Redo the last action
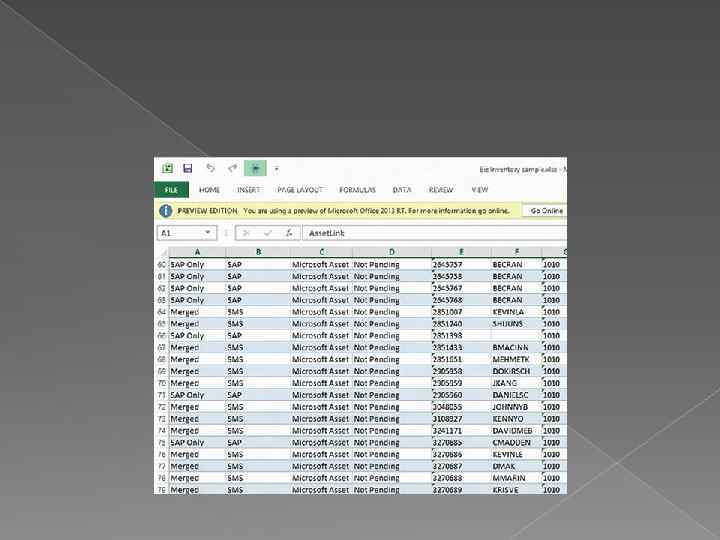The width and height of the screenshot is (720, 540). tap(233, 168)
